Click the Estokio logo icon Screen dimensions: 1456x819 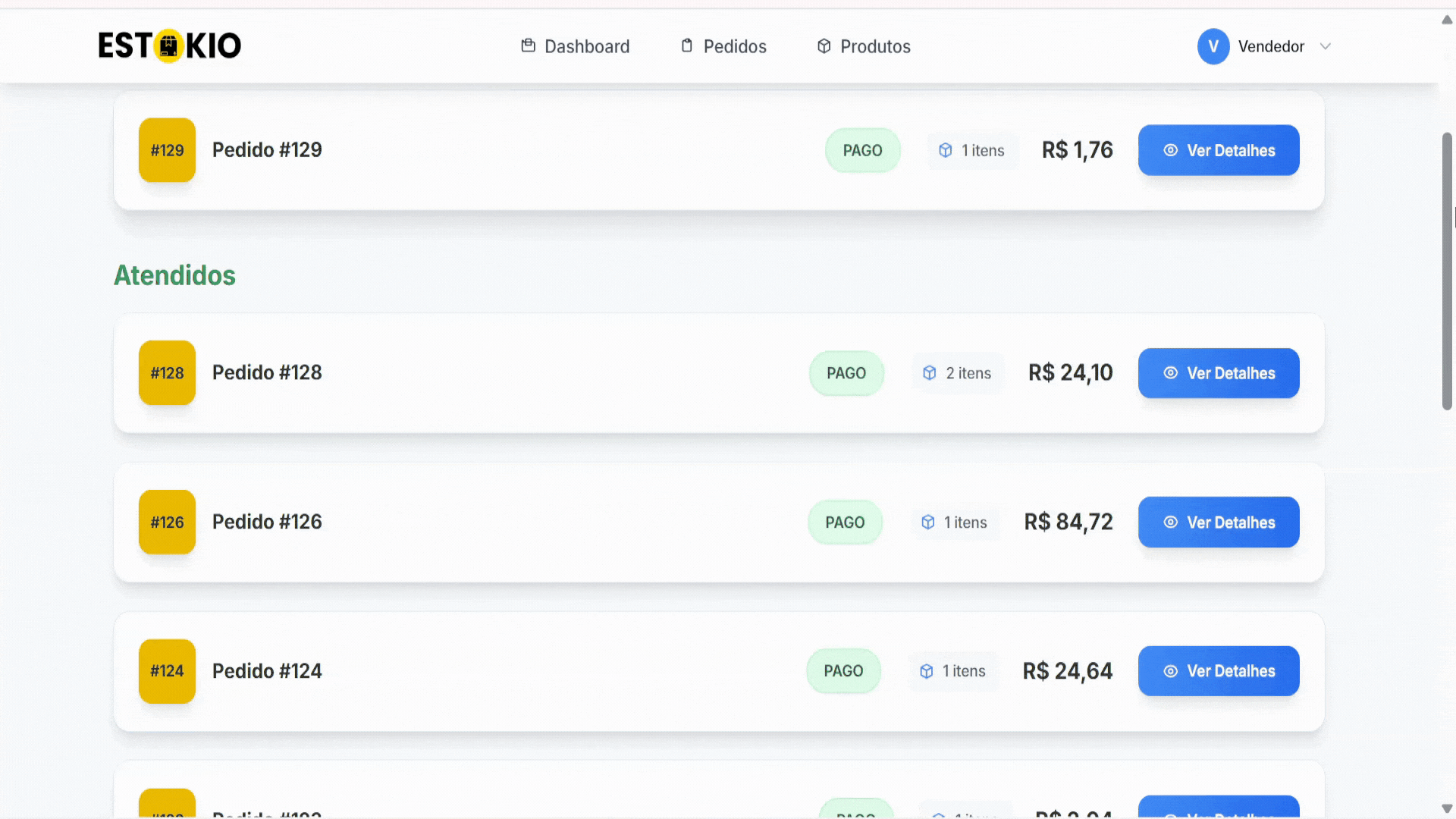(x=169, y=45)
